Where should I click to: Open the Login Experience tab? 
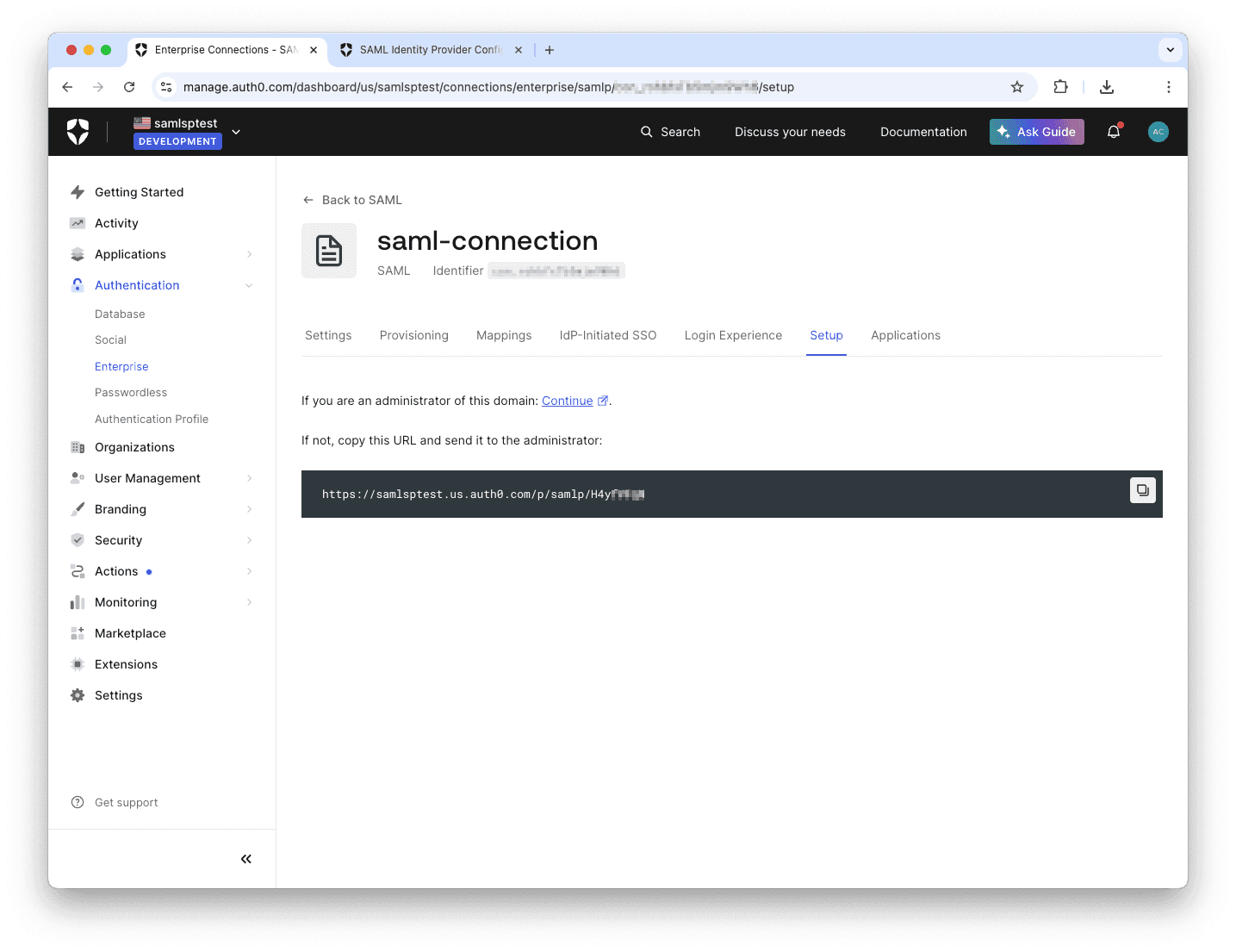pyautogui.click(x=733, y=335)
